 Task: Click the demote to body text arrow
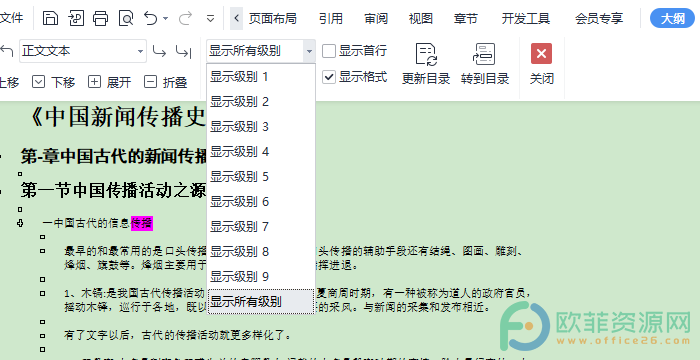(183, 52)
